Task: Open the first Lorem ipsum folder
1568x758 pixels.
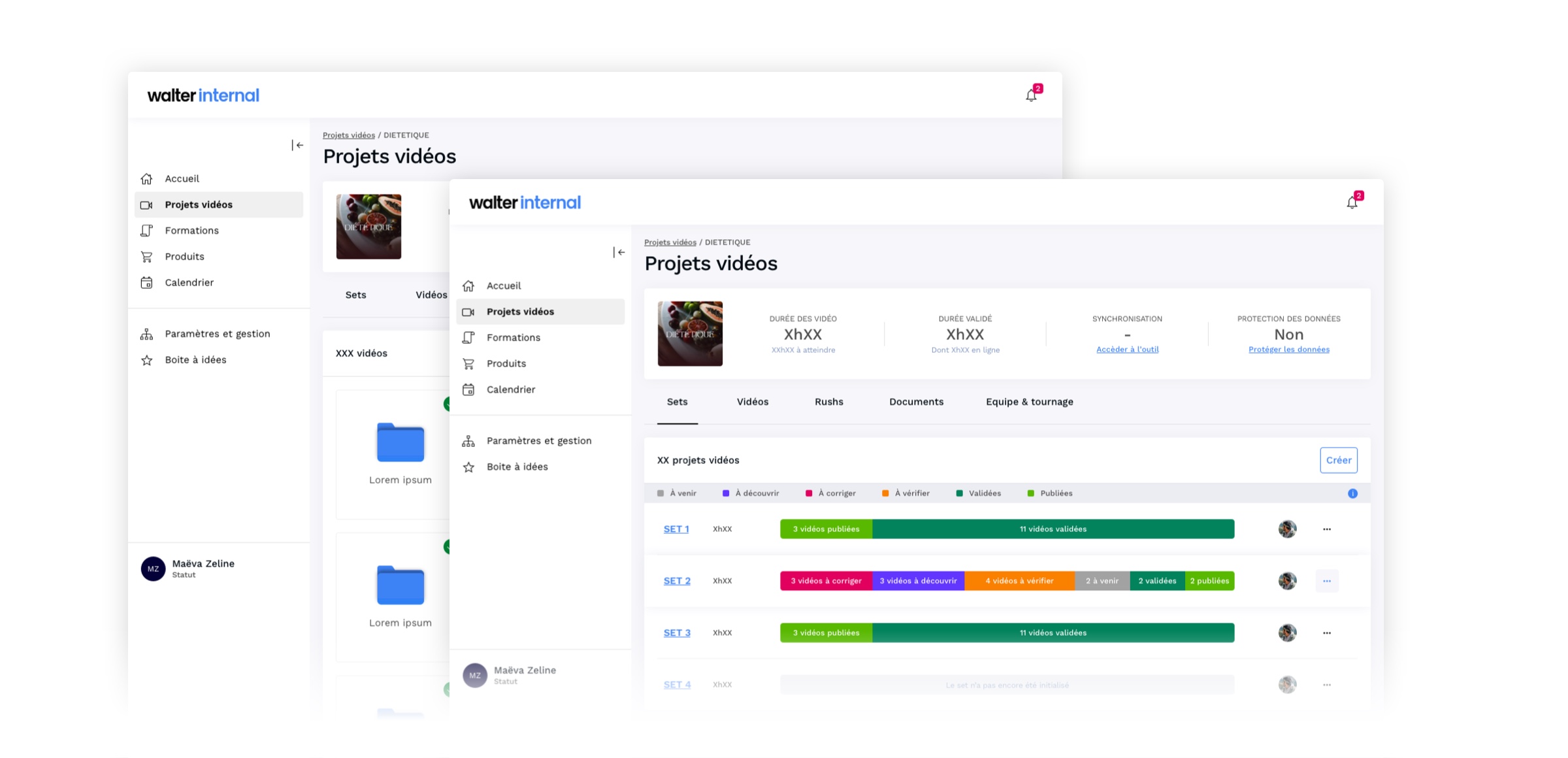Action: coord(400,443)
